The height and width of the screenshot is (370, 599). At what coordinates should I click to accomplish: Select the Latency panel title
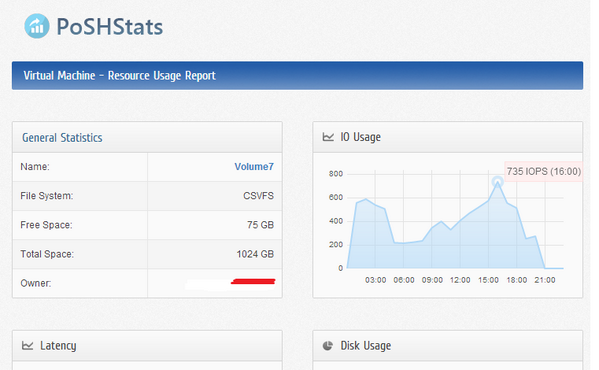tap(58, 346)
